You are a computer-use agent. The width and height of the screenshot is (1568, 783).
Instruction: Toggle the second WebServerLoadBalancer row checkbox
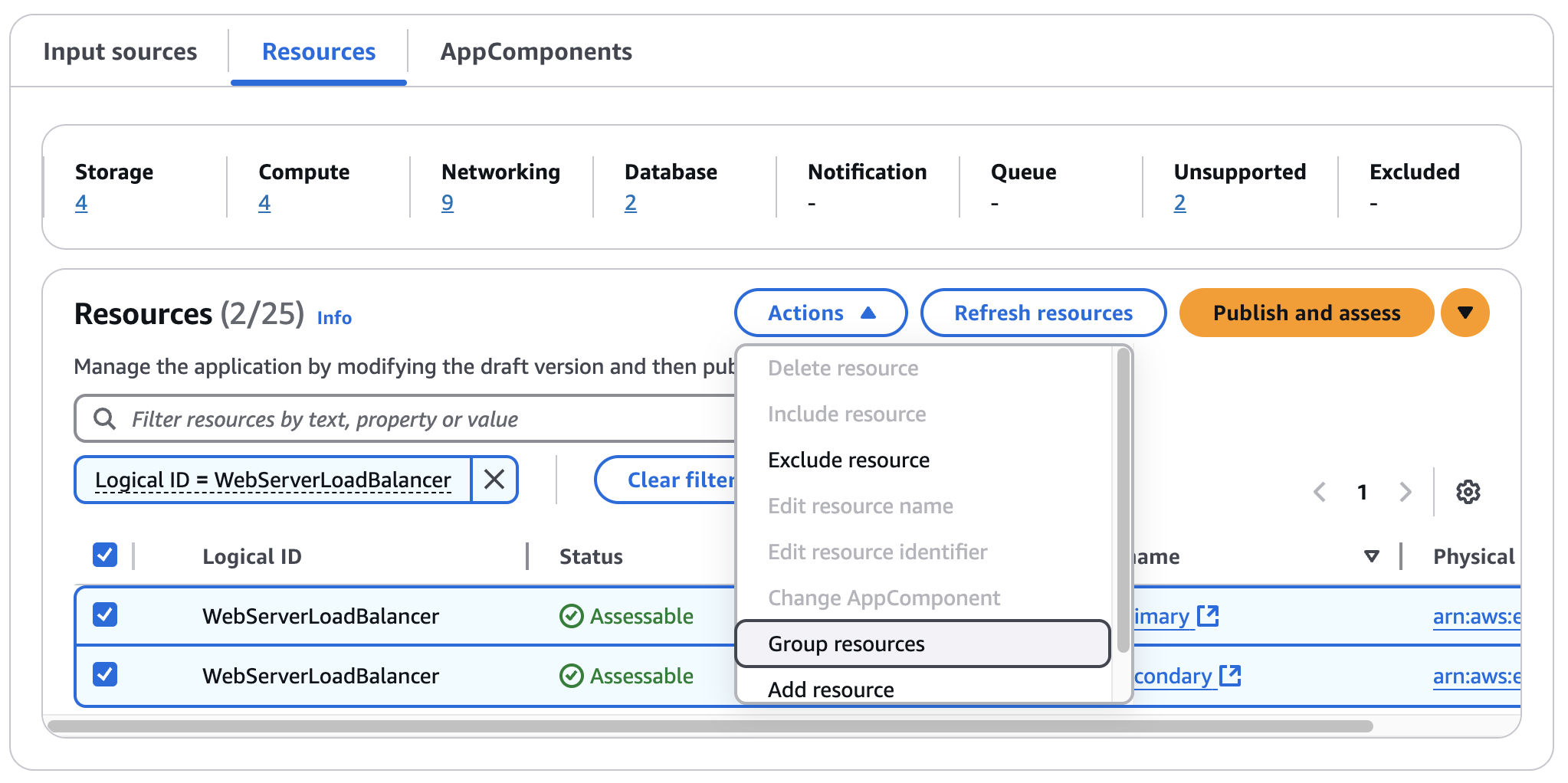[x=104, y=675]
